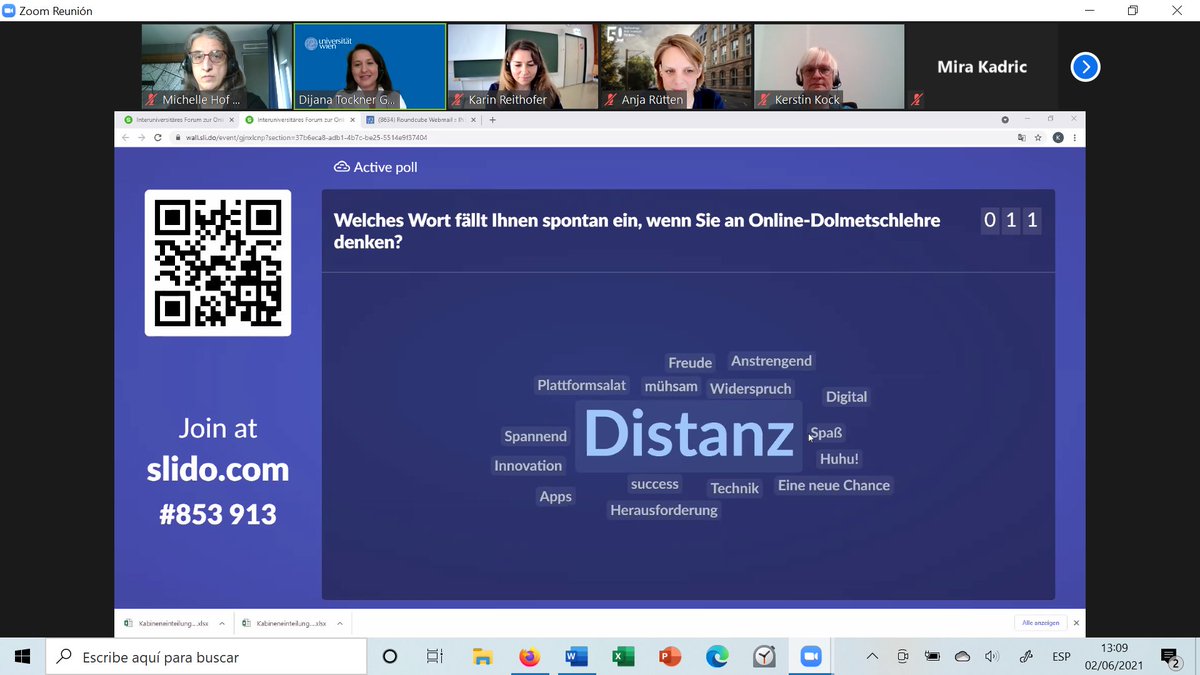Show hidden system tray icons
Screen dimensions: 1200x675
(x=872, y=657)
